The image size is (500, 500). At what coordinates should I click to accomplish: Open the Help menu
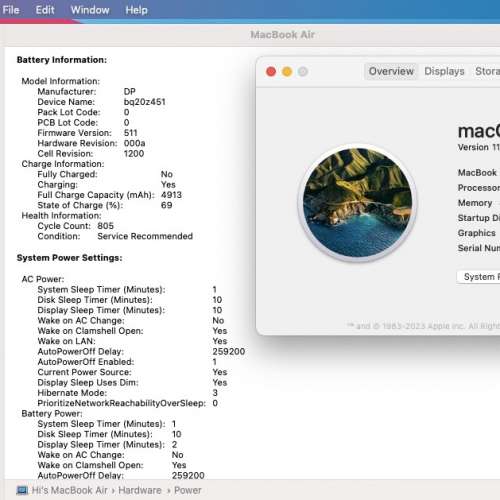[x=136, y=10]
